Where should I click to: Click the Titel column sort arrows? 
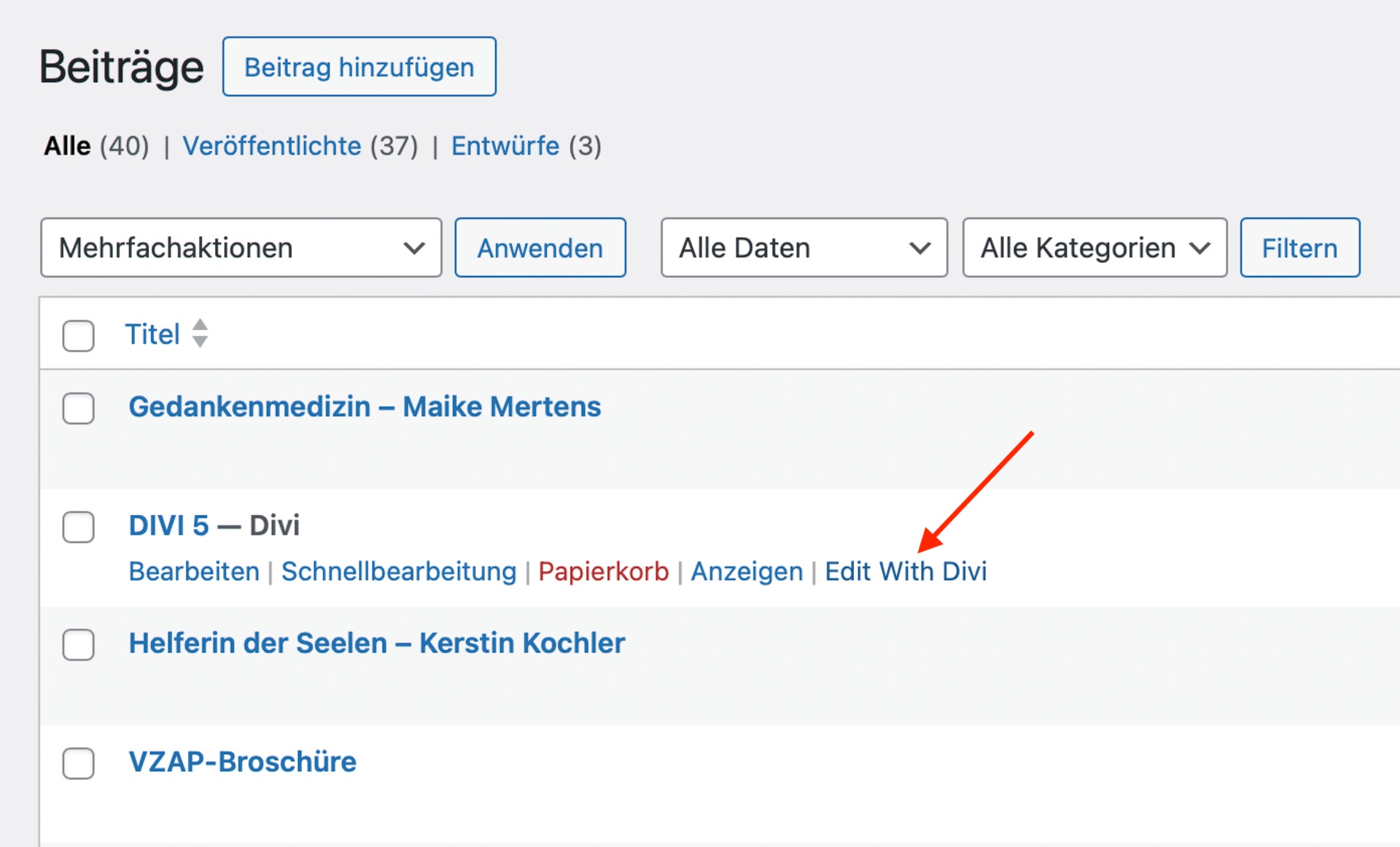point(200,333)
